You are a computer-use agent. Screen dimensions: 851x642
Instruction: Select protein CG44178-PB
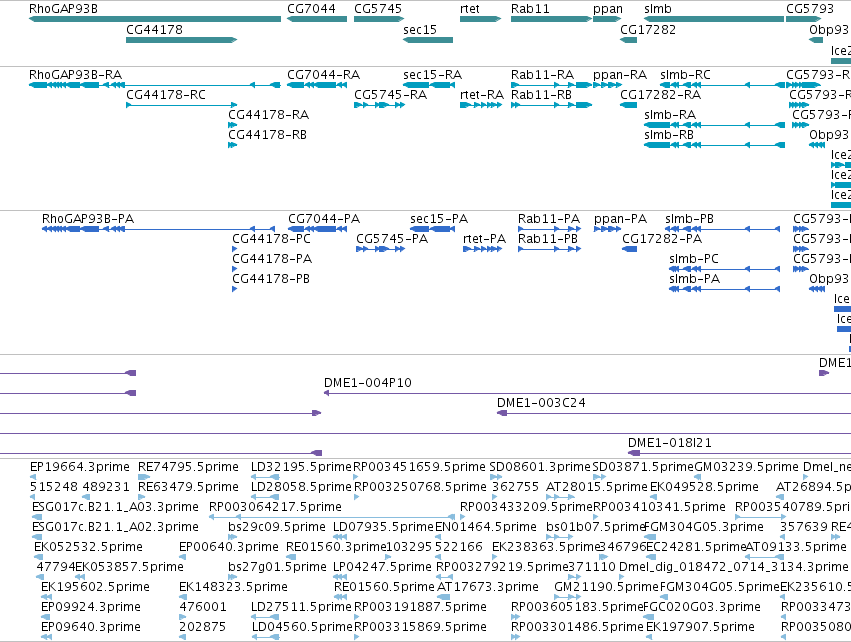(234, 289)
